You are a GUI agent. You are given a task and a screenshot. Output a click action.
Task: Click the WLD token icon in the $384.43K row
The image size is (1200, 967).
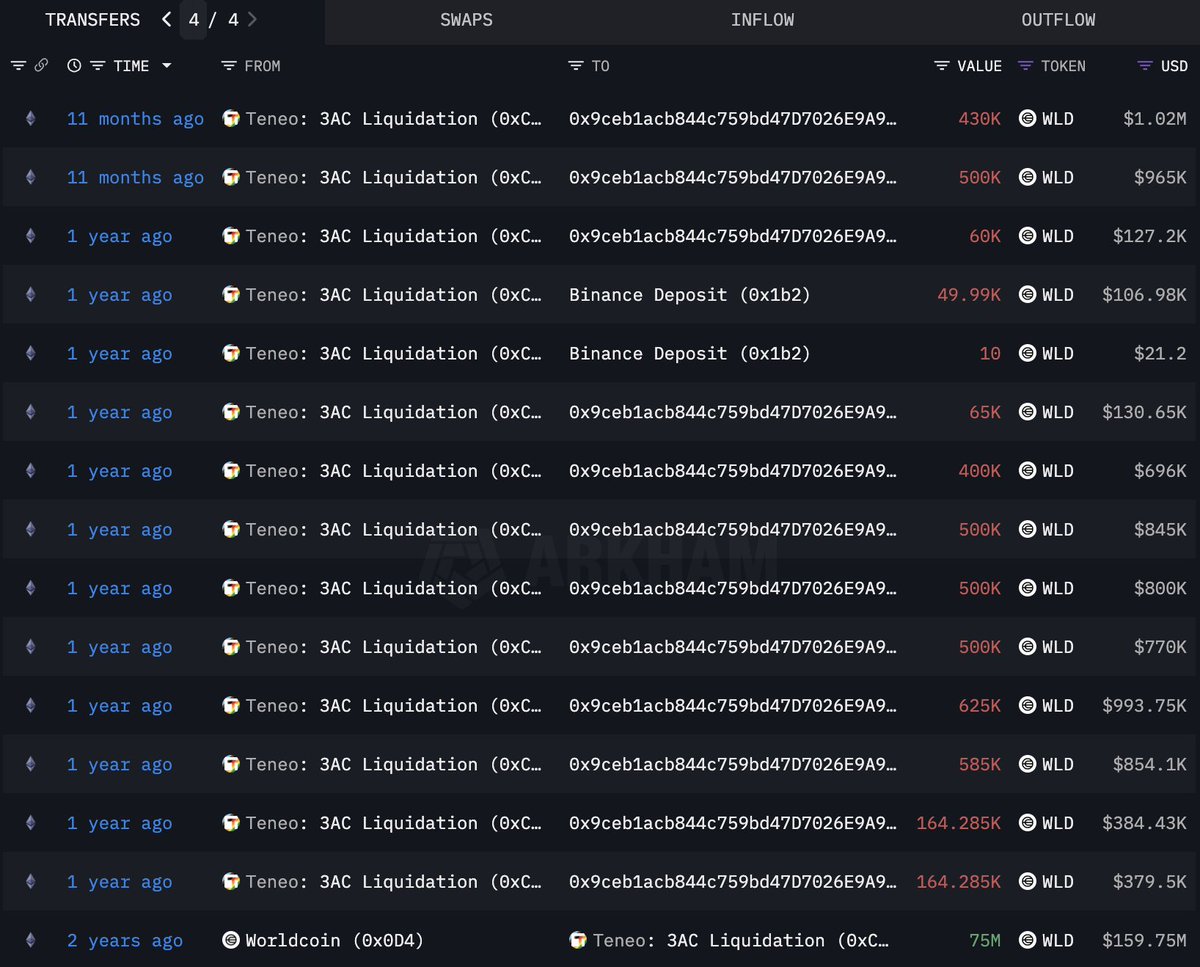tap(1027, 824)
